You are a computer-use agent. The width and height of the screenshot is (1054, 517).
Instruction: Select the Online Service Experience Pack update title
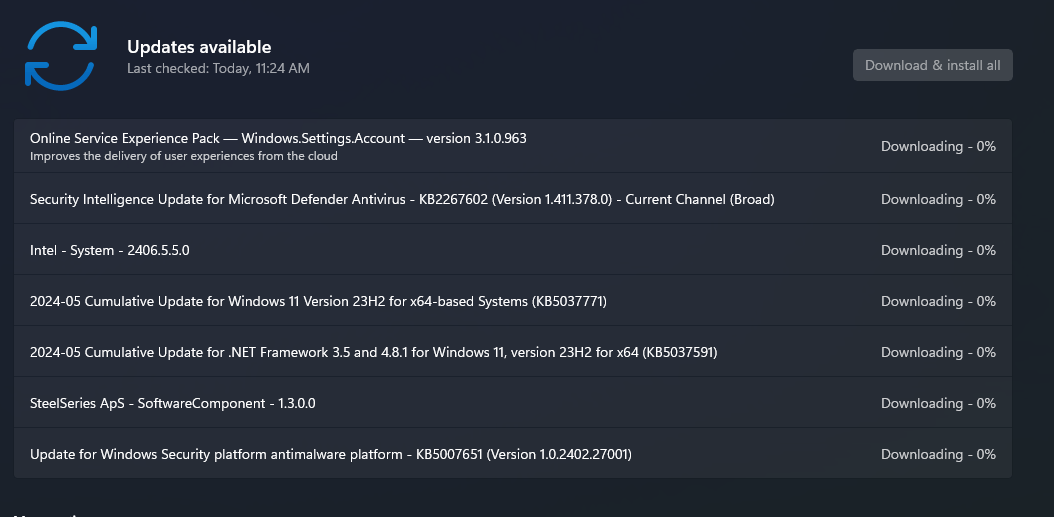(278, 138)
